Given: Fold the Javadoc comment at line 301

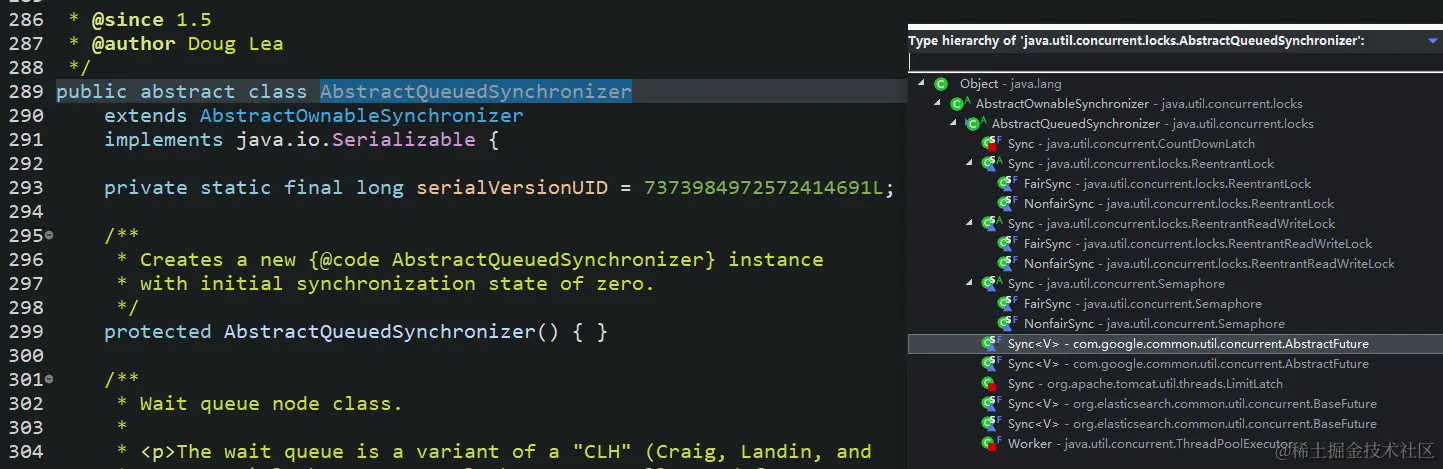Looking at the screenshot, I should pyautogui.click(x=49, y=380).
